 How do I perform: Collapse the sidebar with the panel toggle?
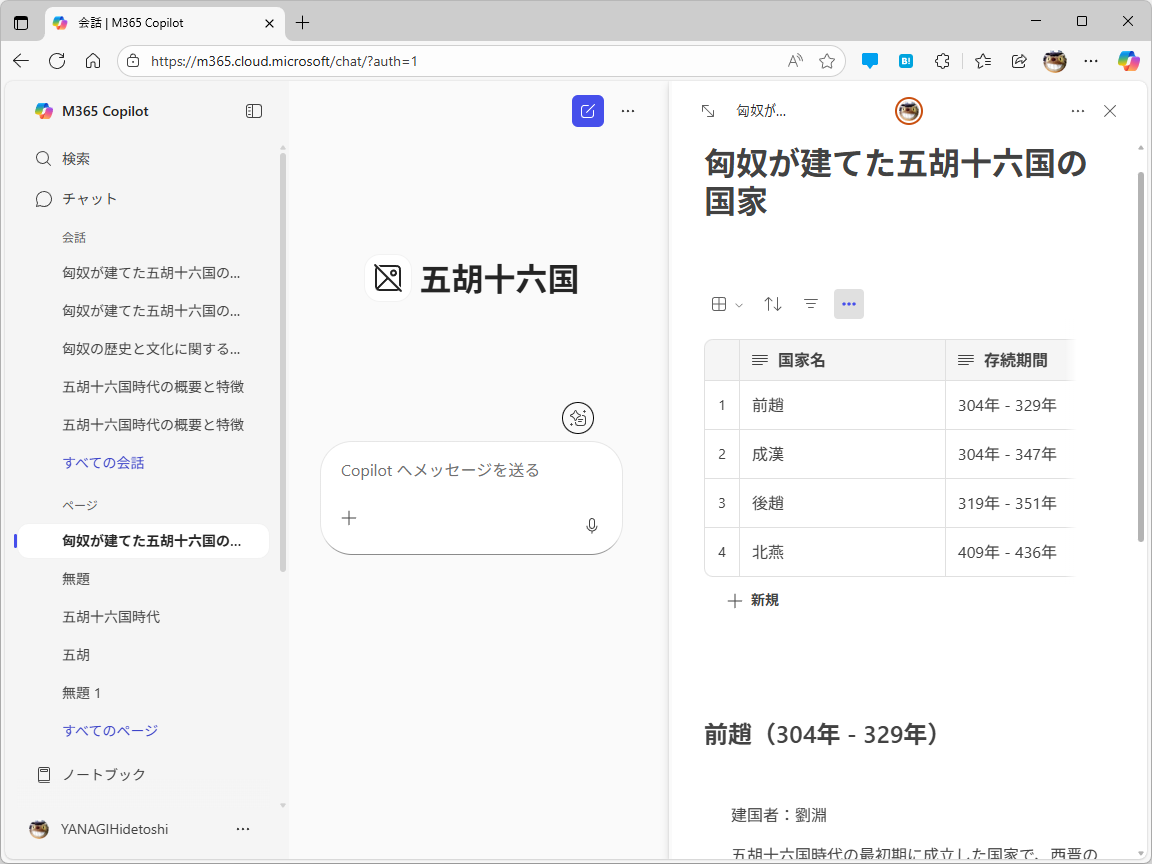pos(254,111)
